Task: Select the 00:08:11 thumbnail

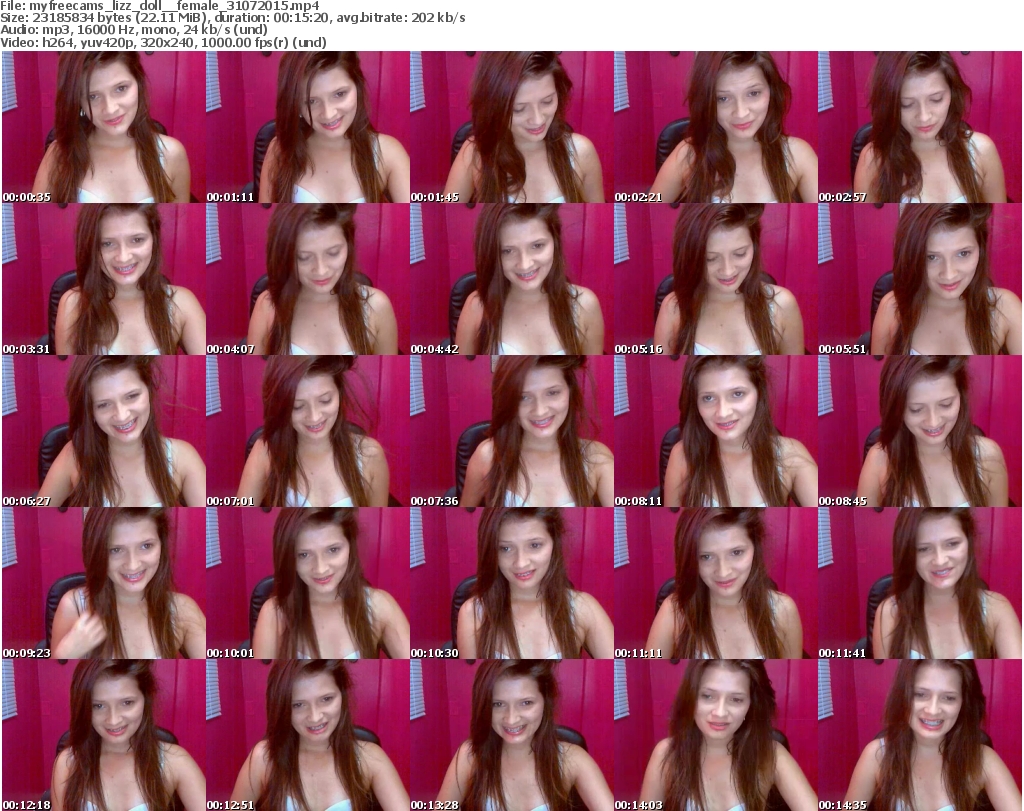Action: [715, 431]
